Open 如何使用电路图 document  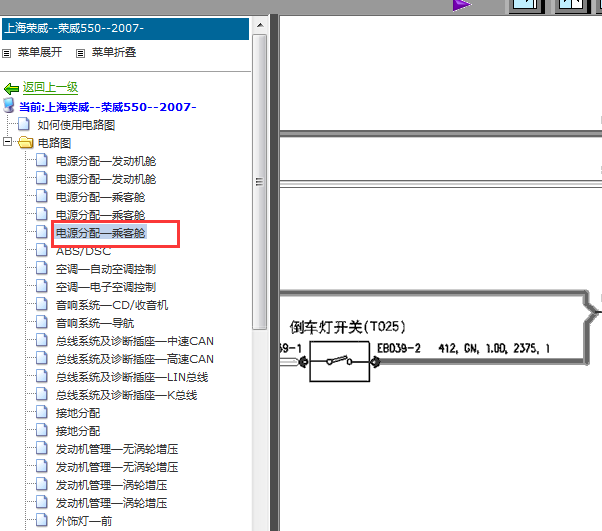(76, 125)
